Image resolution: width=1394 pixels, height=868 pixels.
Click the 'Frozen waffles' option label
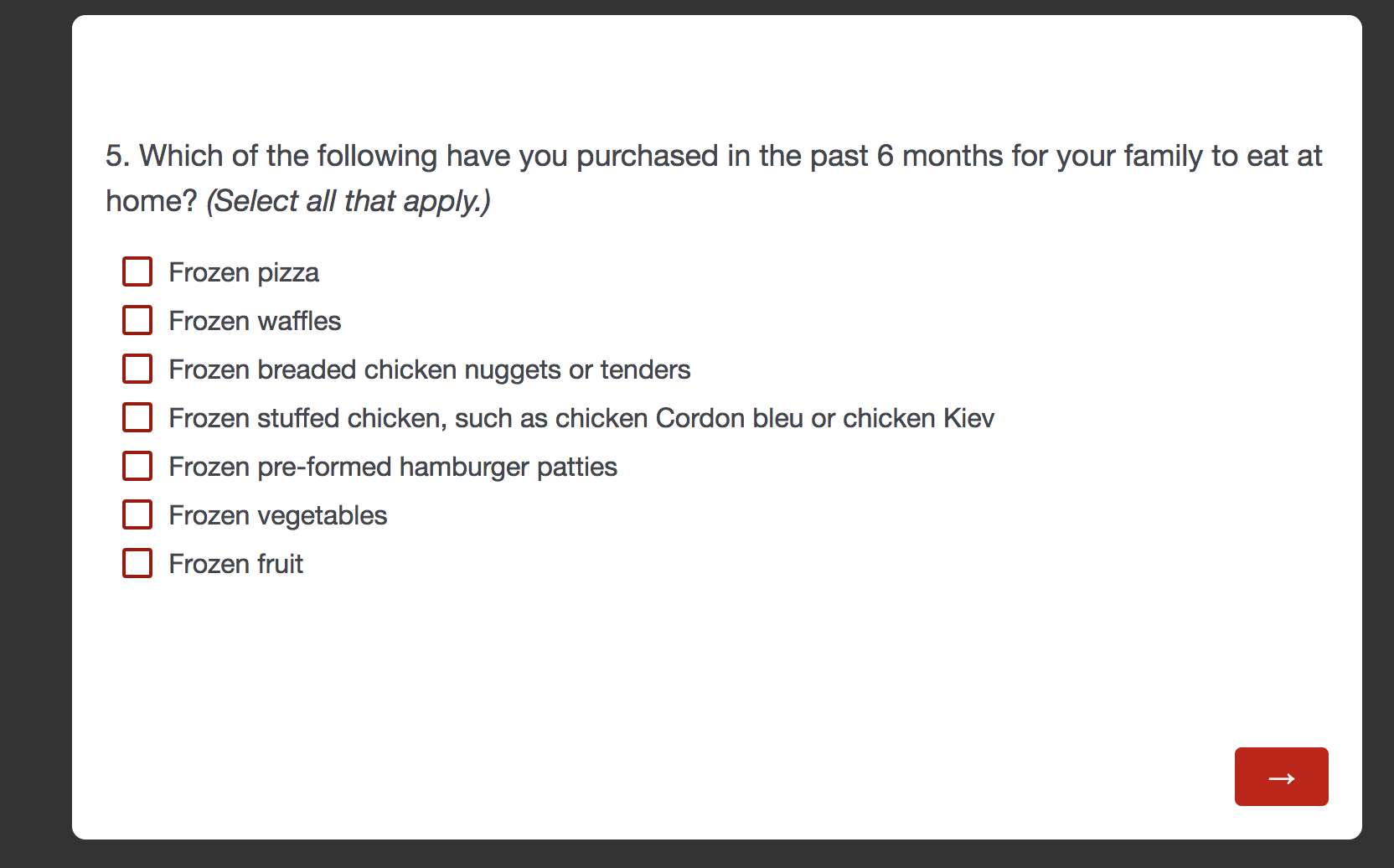click(255, 321)
